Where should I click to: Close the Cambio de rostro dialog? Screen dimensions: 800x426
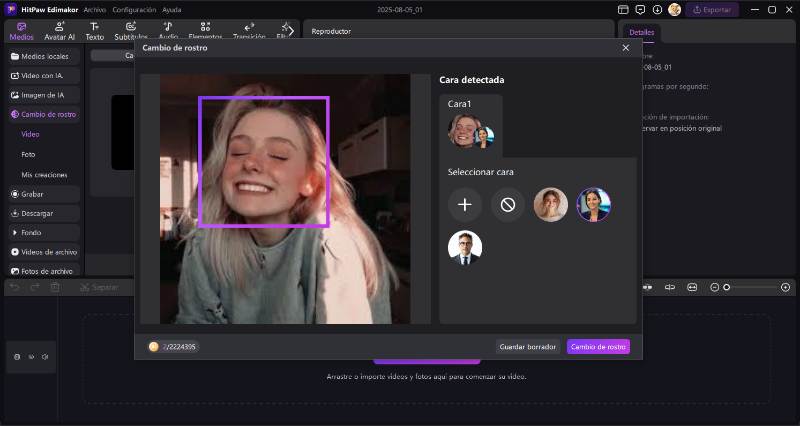[626, 47]
